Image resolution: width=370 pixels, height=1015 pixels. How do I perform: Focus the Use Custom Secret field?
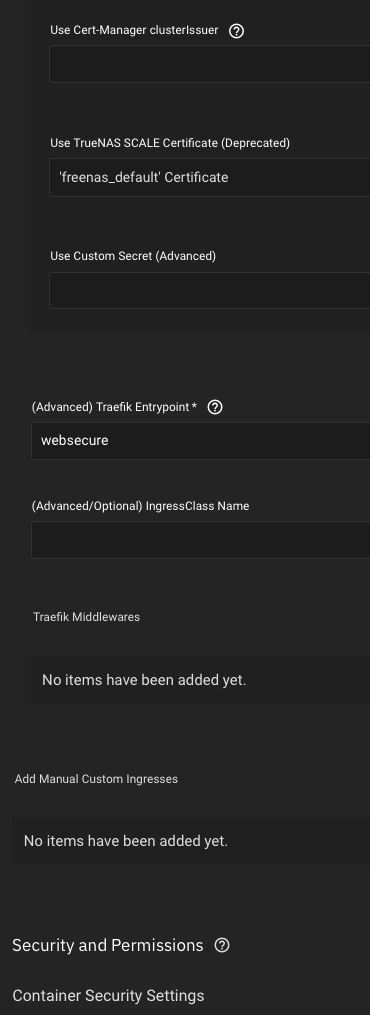[210, 290]
